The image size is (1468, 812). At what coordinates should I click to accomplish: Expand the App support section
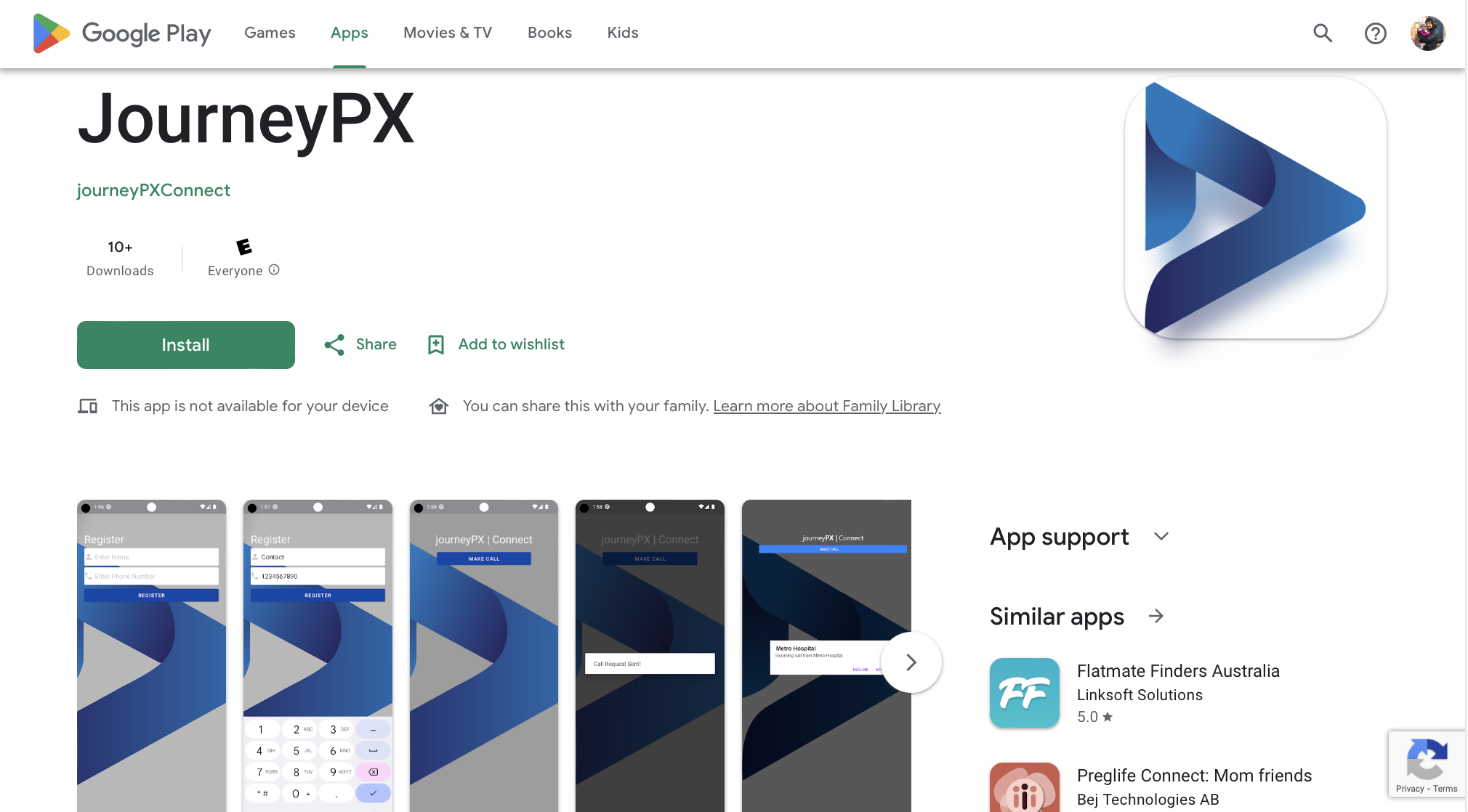tap(1159, 536)
